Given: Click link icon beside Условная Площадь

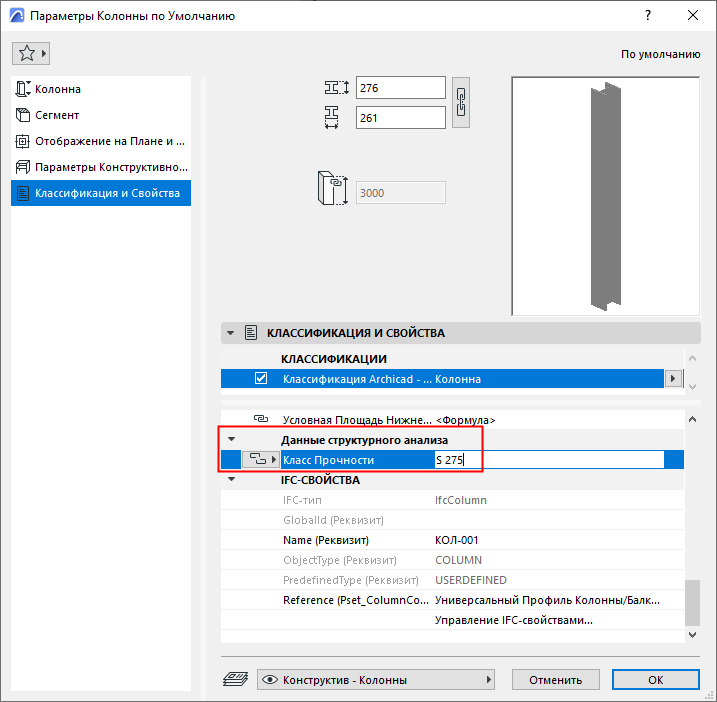Looking at the screenshot, I should tap(261, 419).
